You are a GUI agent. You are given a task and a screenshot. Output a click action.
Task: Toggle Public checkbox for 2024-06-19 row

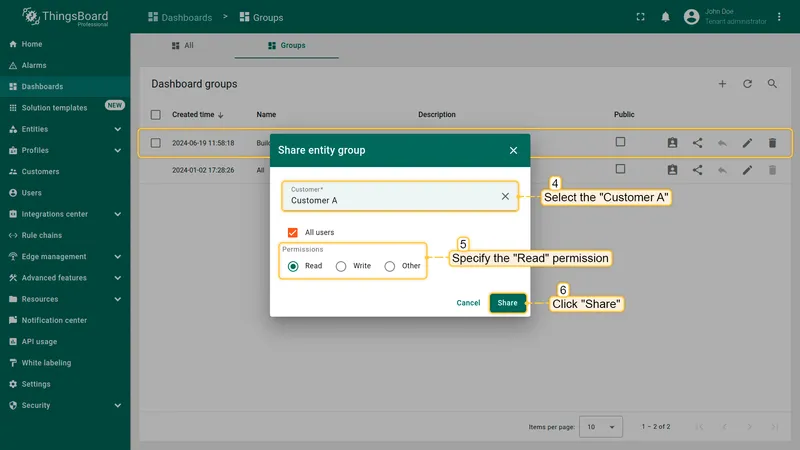(620, 142)
